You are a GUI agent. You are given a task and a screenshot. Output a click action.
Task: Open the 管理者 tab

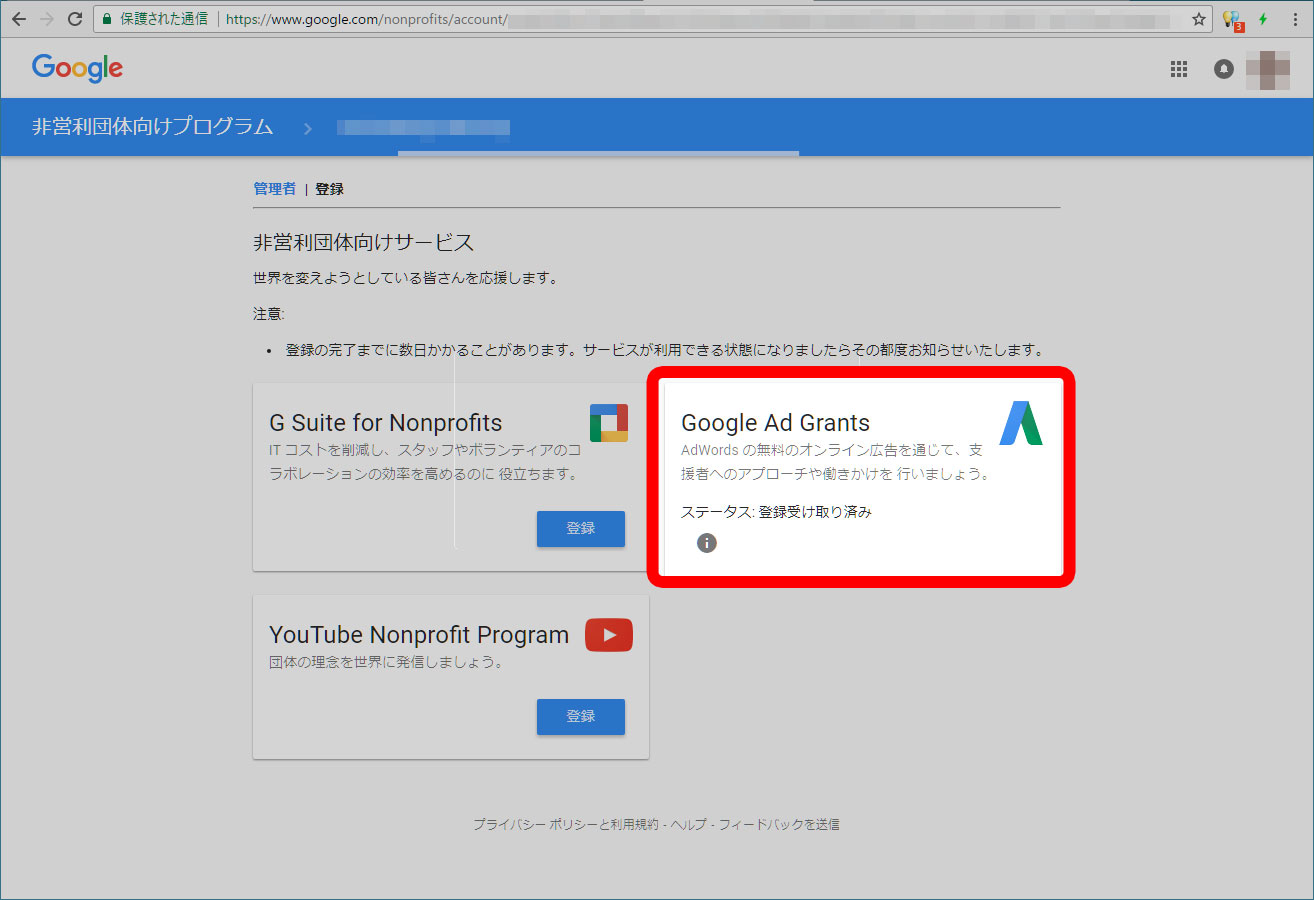click(x=274, y=188)
